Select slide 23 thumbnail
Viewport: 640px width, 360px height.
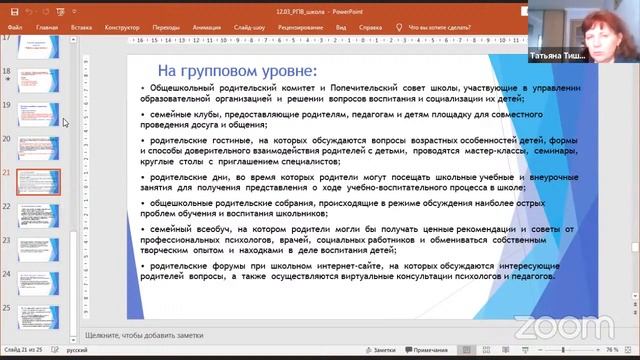38,250
